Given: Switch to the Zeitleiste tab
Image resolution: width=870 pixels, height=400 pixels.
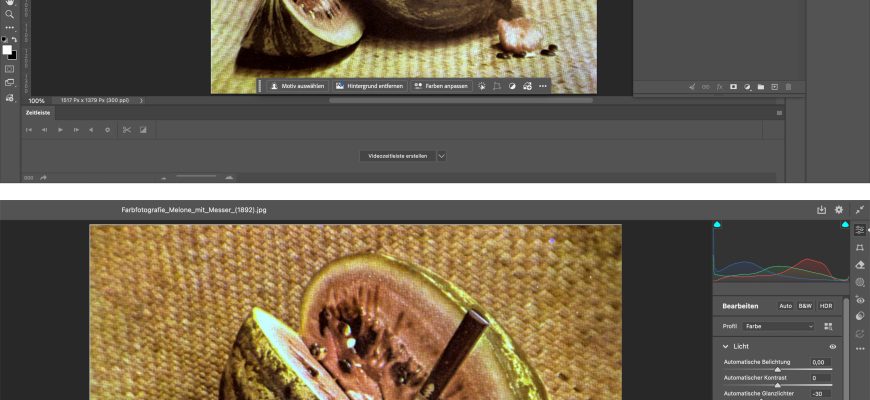Looking at the screenshot, I should pyautogui.click(x=38, y=113).
